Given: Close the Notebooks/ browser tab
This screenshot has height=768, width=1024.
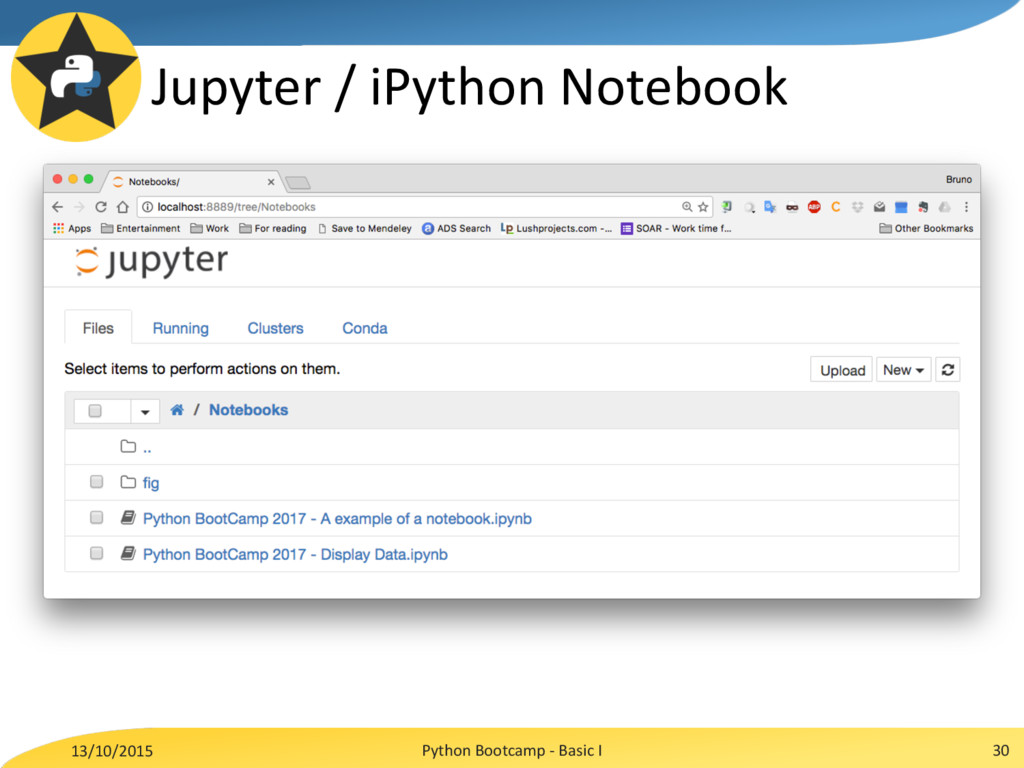Looking at the screenshot, I should (271, 182).
